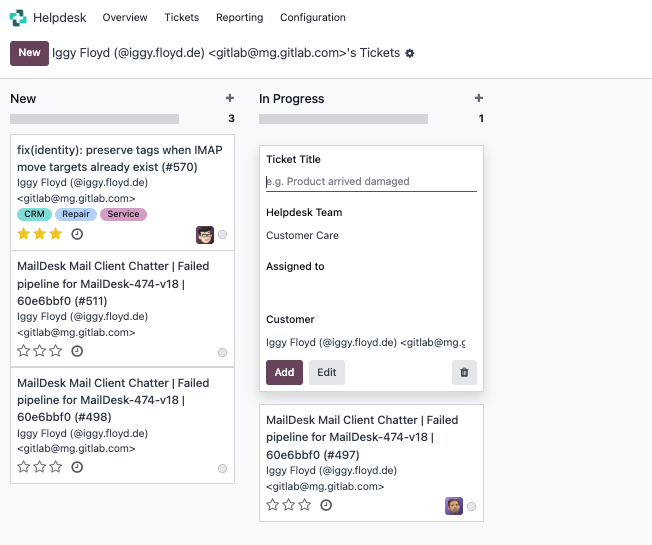This screenshot has width=652, height=545.
Task: Open the Configuration menu
Action: 313,17
